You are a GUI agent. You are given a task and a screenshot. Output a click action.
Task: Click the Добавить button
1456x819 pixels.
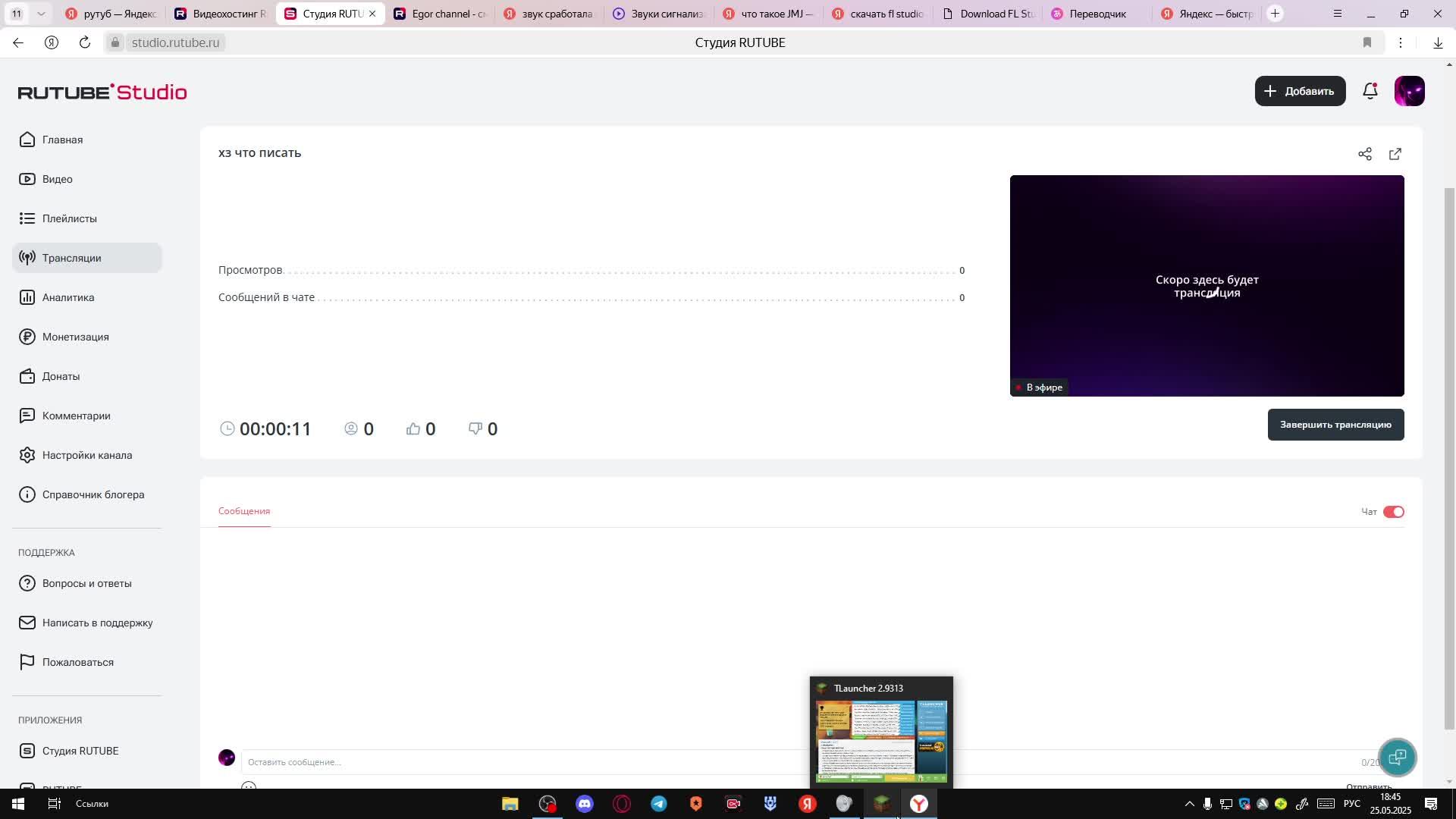point(1300,91)
